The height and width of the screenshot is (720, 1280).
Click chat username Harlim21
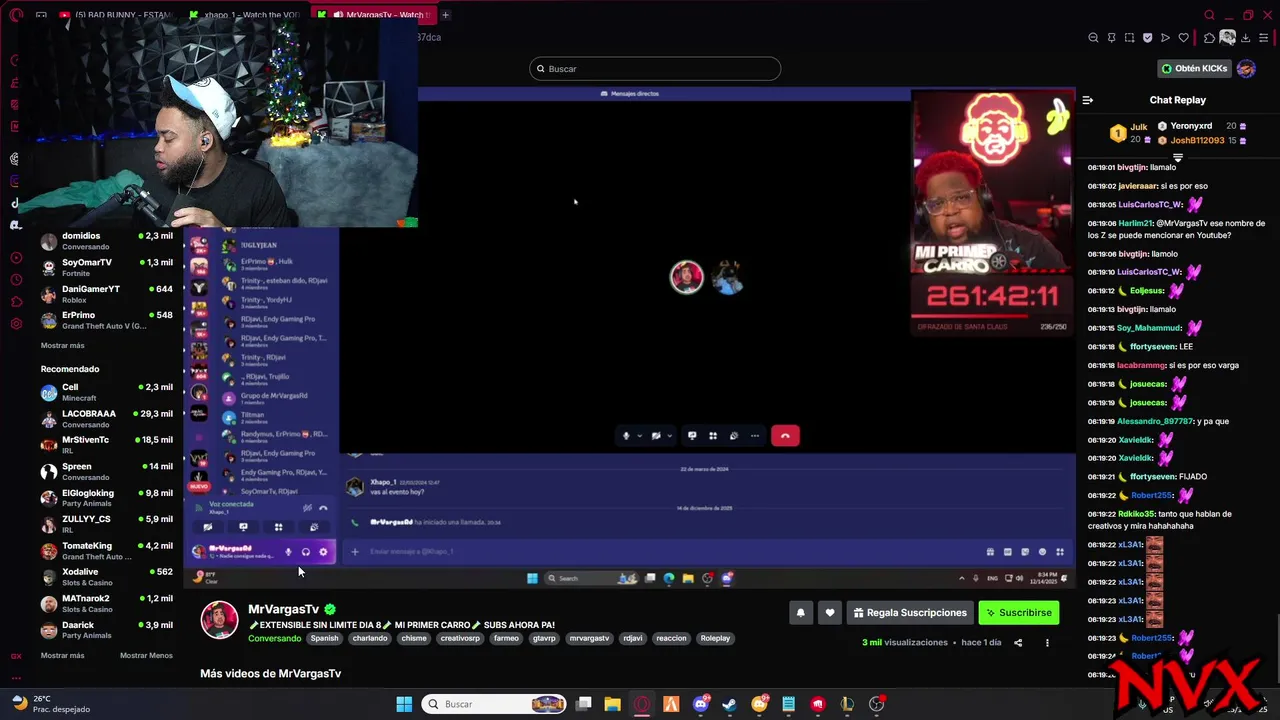[1135, 223]
